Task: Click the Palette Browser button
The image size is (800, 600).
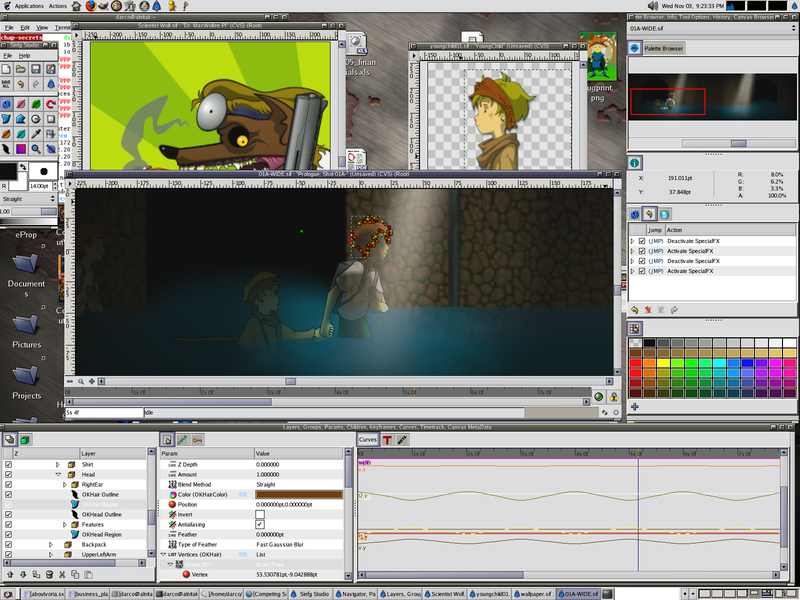Action: pos(663,48)
